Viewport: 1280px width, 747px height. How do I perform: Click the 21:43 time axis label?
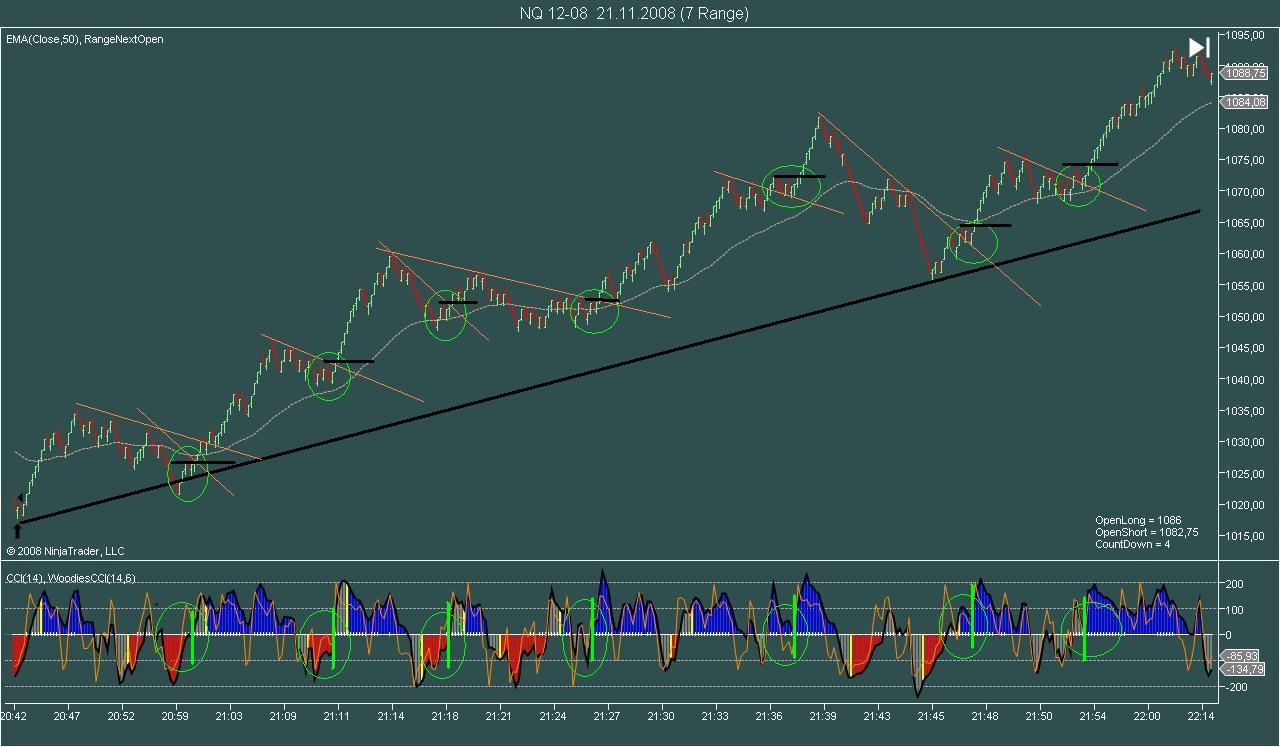877,716
